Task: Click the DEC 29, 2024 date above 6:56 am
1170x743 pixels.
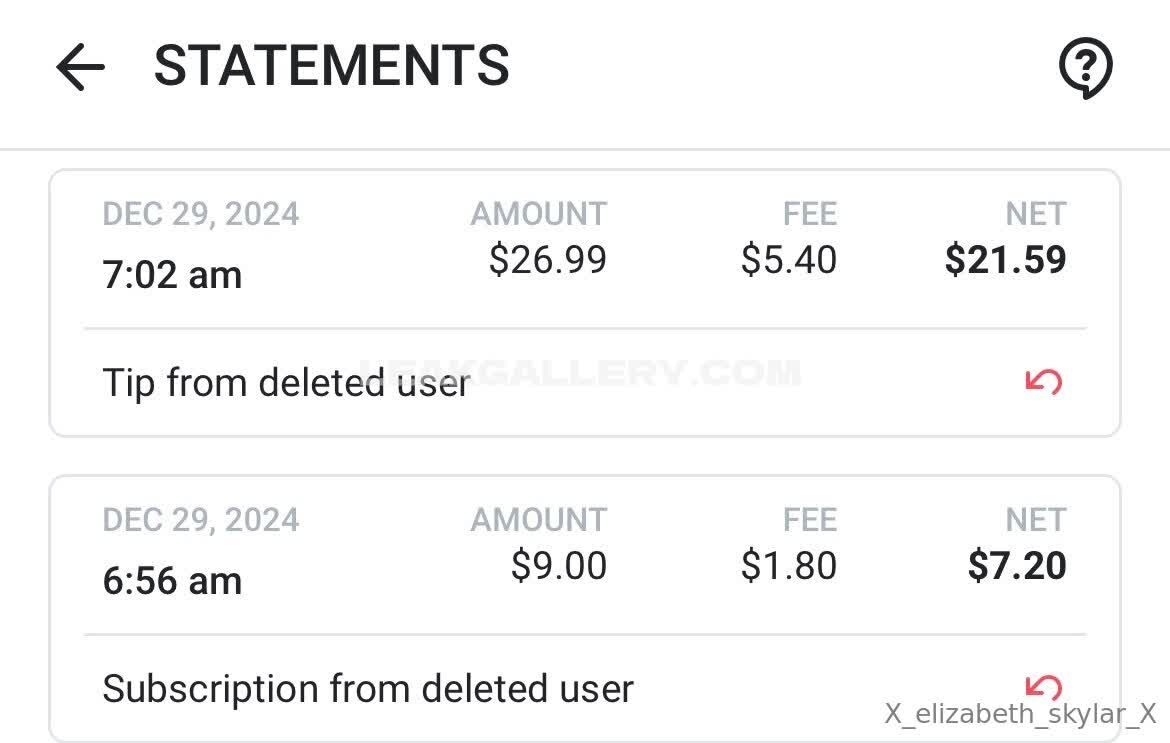Action: (x=201, y=520)
